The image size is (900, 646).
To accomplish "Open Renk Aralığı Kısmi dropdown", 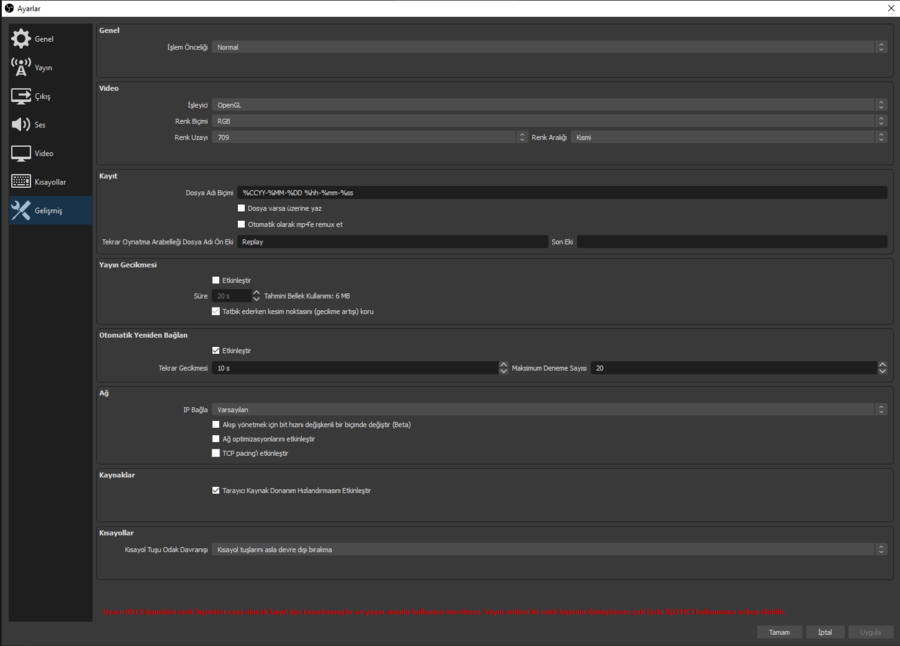I will coord(729,137).
